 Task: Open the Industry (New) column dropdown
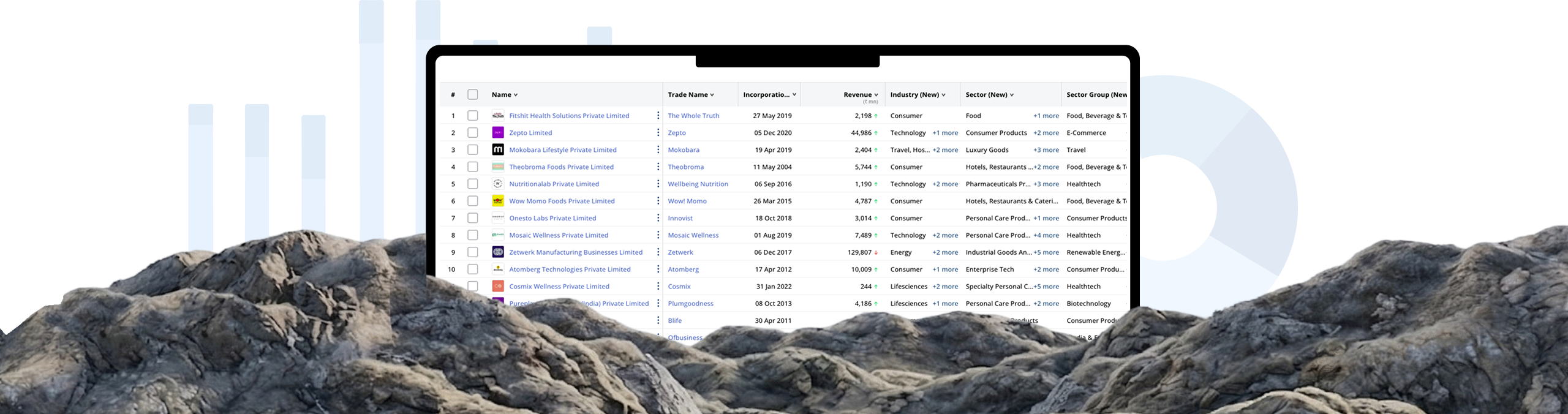[944, 95]
